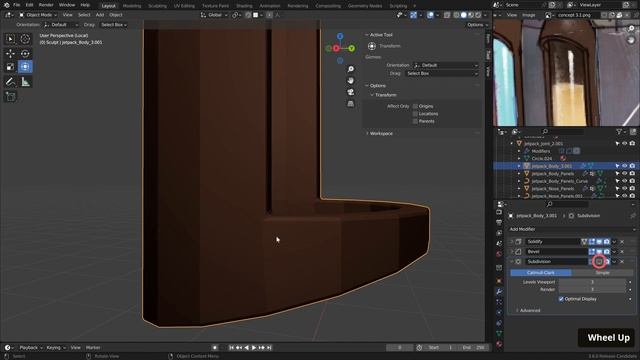Enable Locations affect only checkbox
This screenshot has width=640, height=360.
point(415,114)
